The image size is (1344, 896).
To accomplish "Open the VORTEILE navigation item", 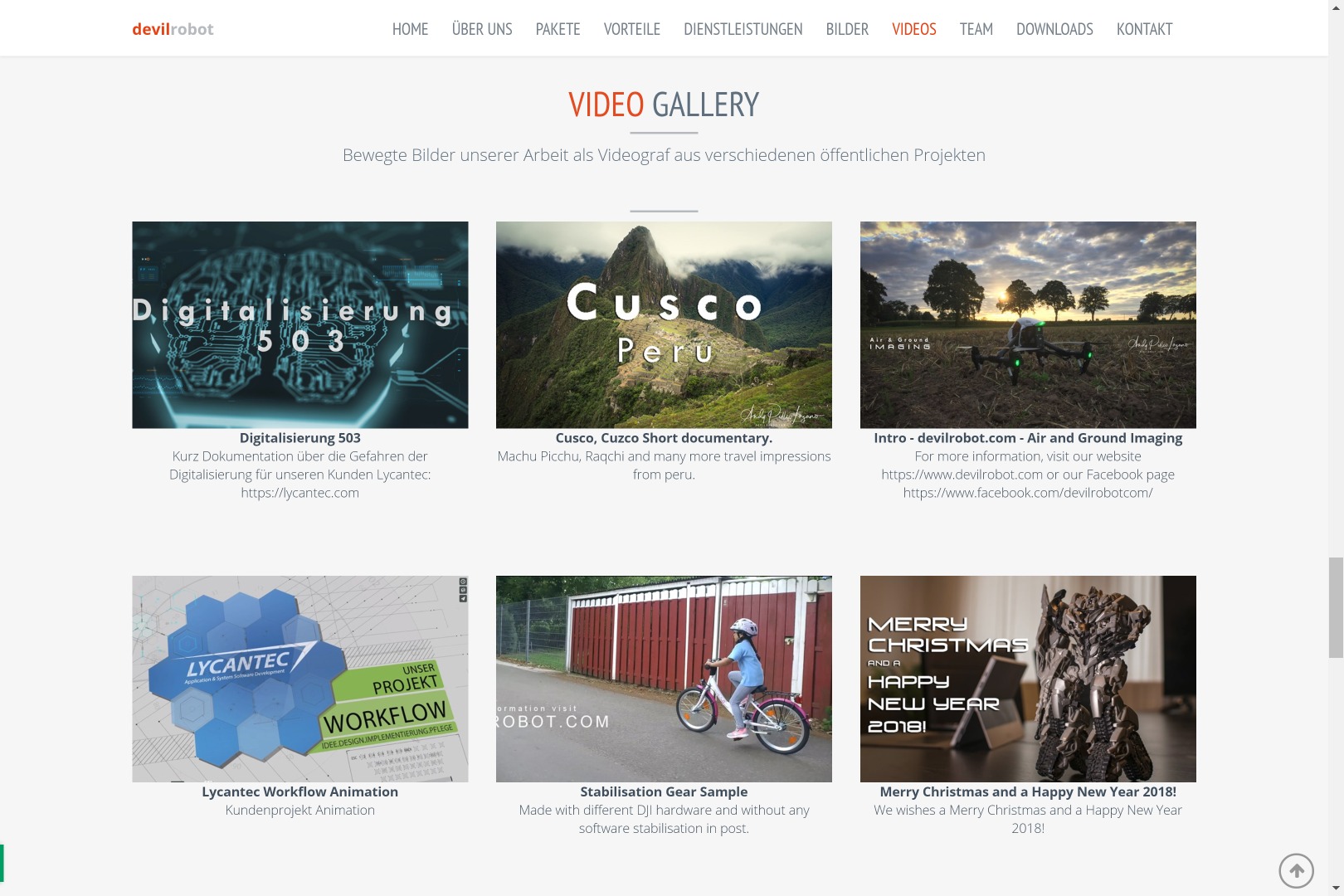I will pos(632,29).
